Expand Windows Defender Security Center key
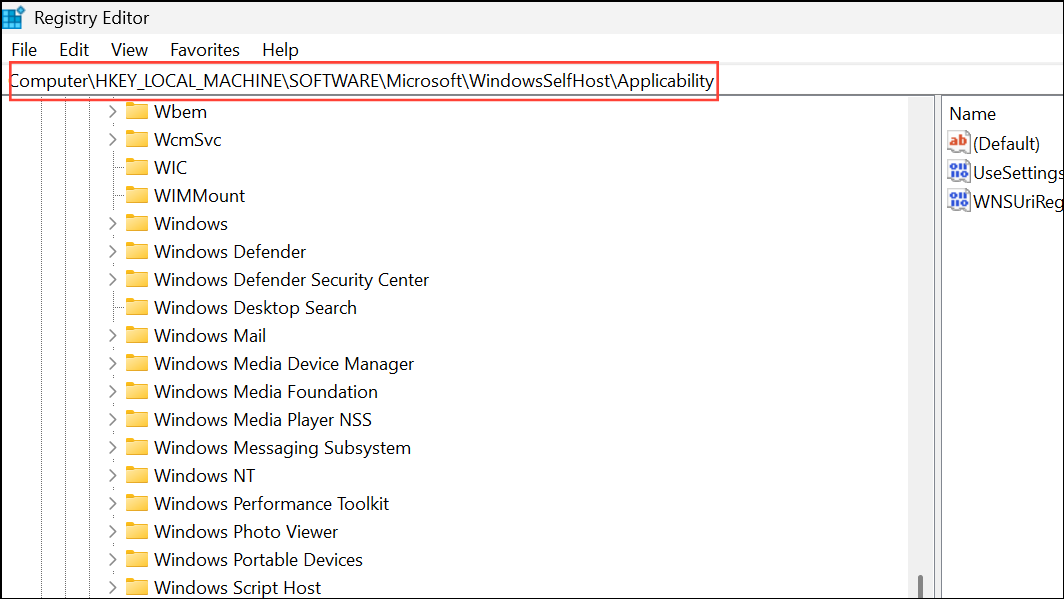1064x599 pixels. [113, 279]
